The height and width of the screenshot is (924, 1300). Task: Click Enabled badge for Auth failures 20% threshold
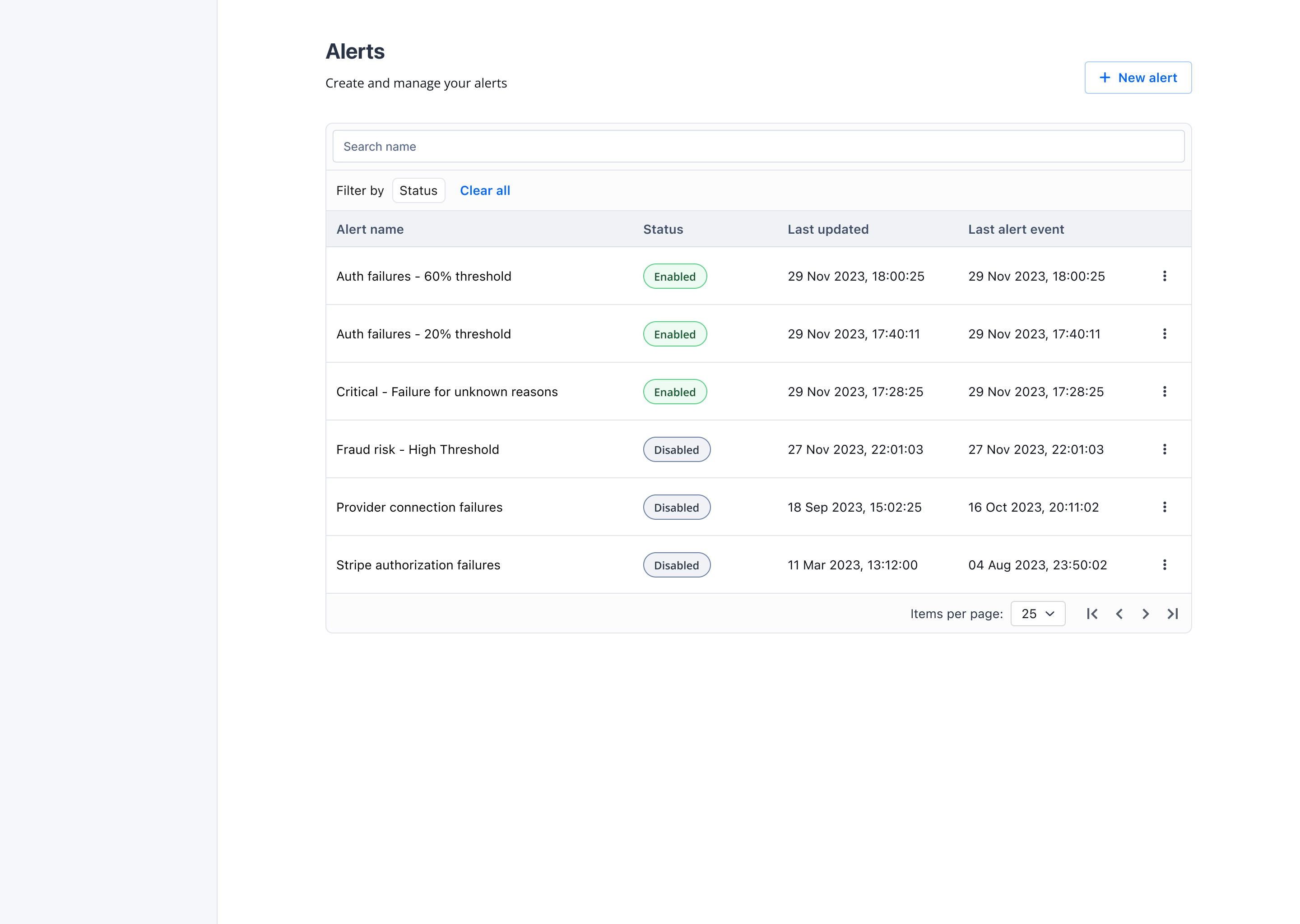674,334
